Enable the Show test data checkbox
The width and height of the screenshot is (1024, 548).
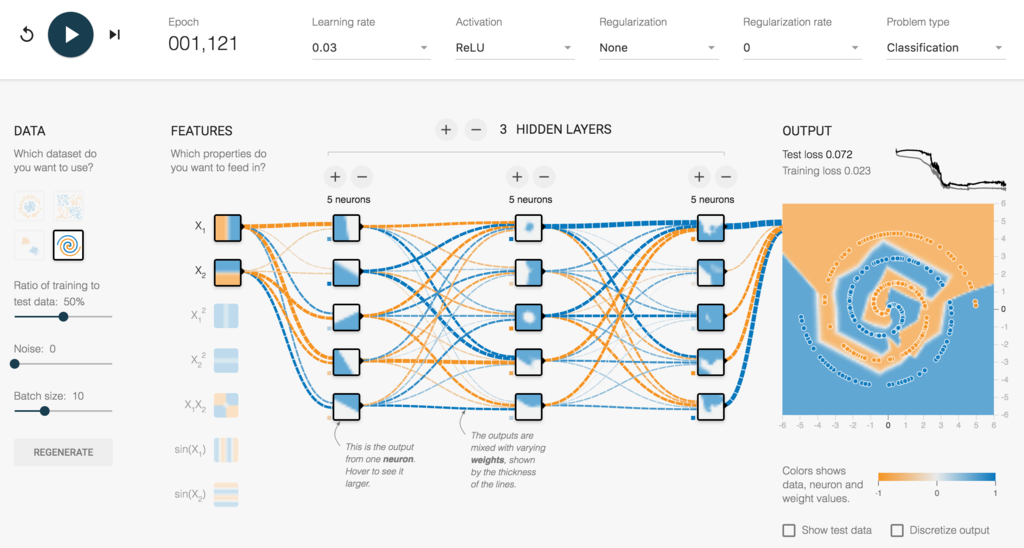[x=789, y=530]
